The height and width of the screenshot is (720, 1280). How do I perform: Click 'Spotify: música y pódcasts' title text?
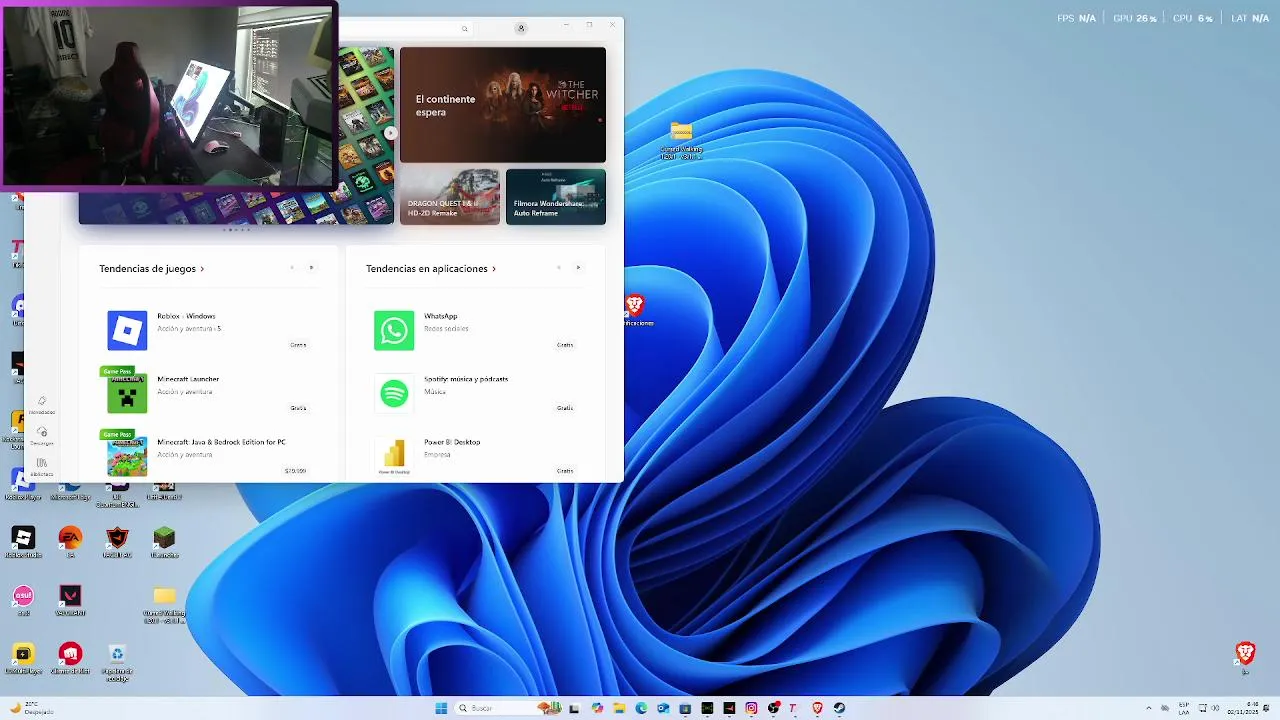click(x=466, y=379)
